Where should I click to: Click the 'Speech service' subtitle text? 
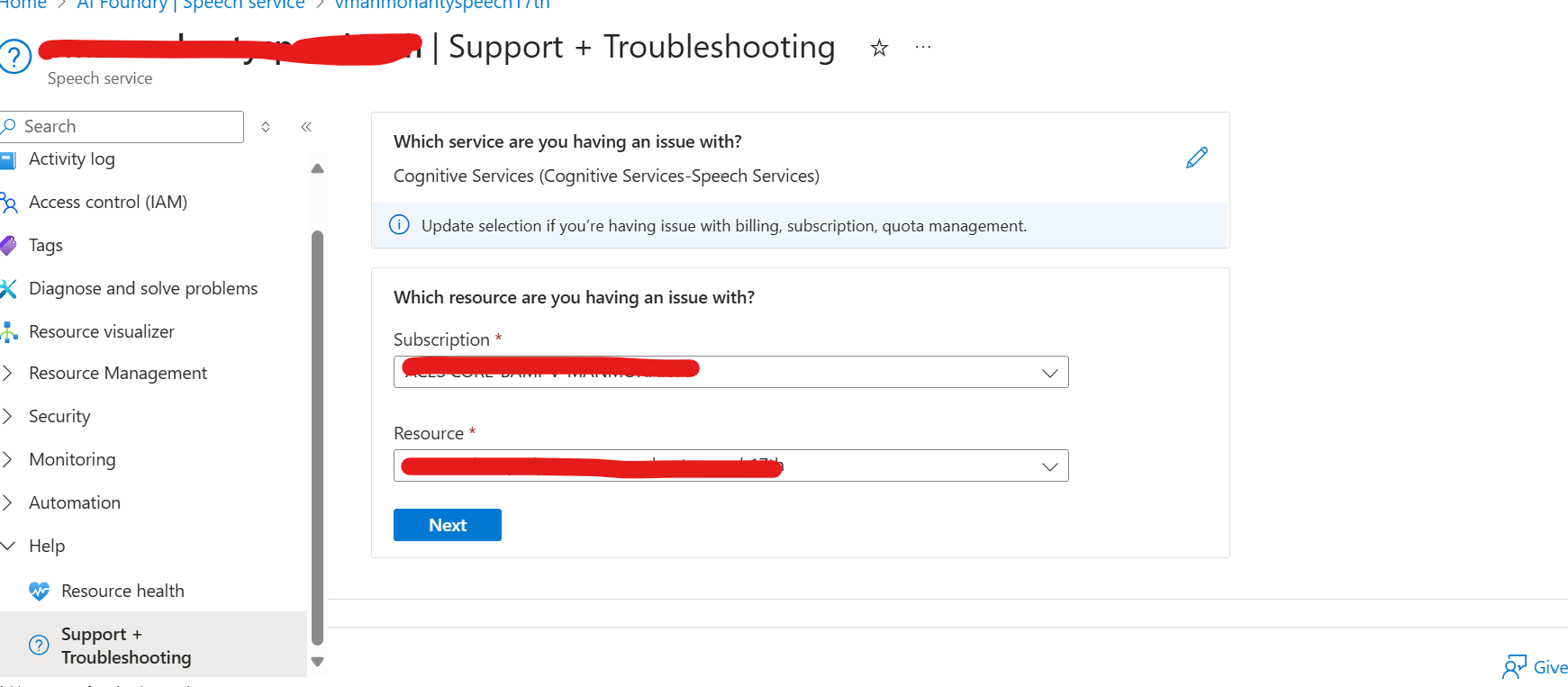(x=100, y=78)
